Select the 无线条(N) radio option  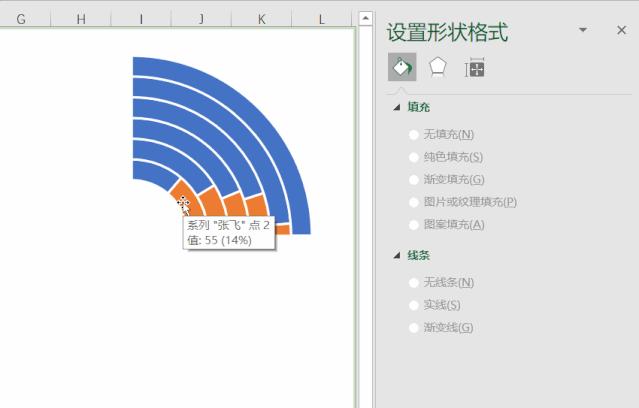click(414, 282)
